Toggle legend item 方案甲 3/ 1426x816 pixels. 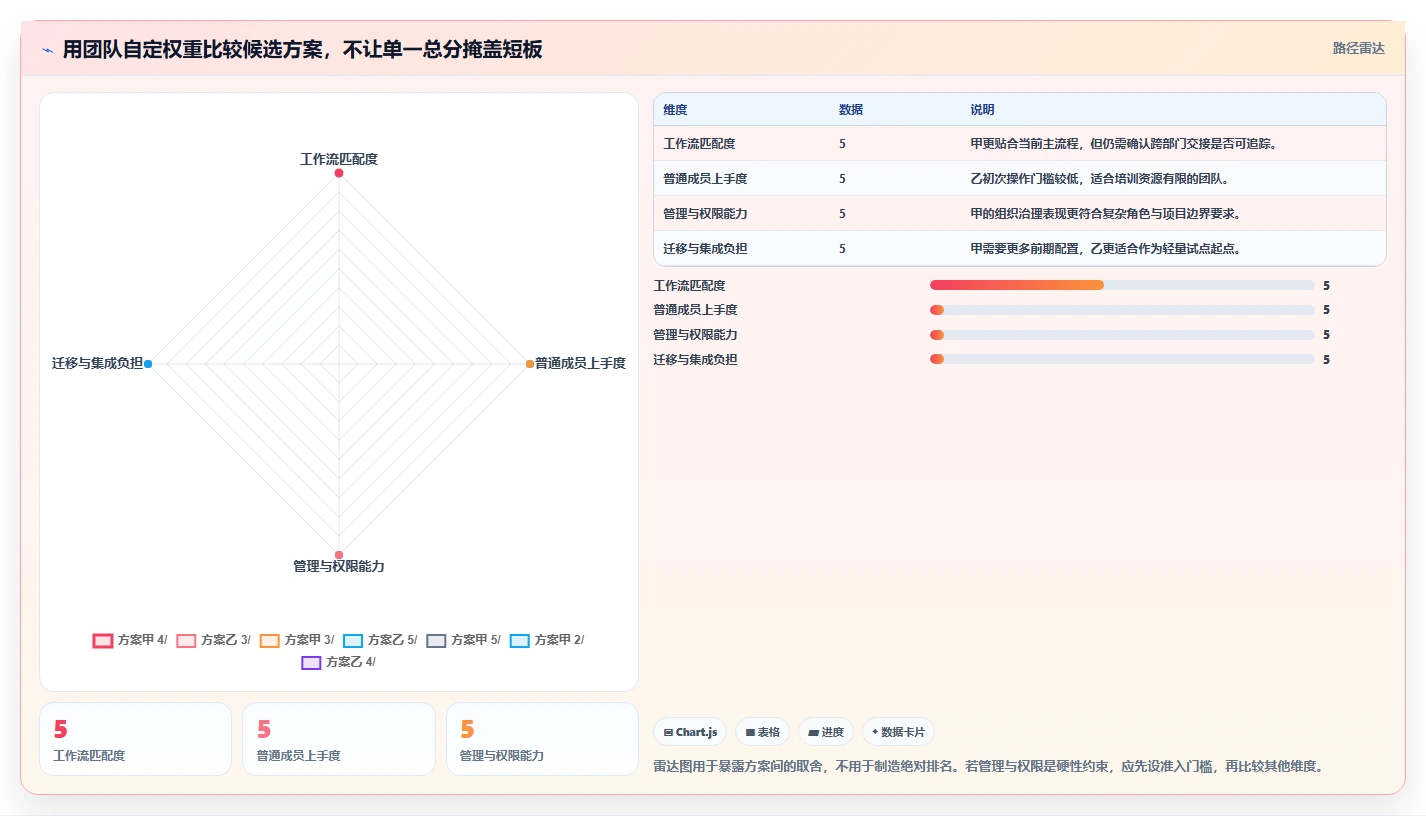pyautogui.click(x=297, y=640)
